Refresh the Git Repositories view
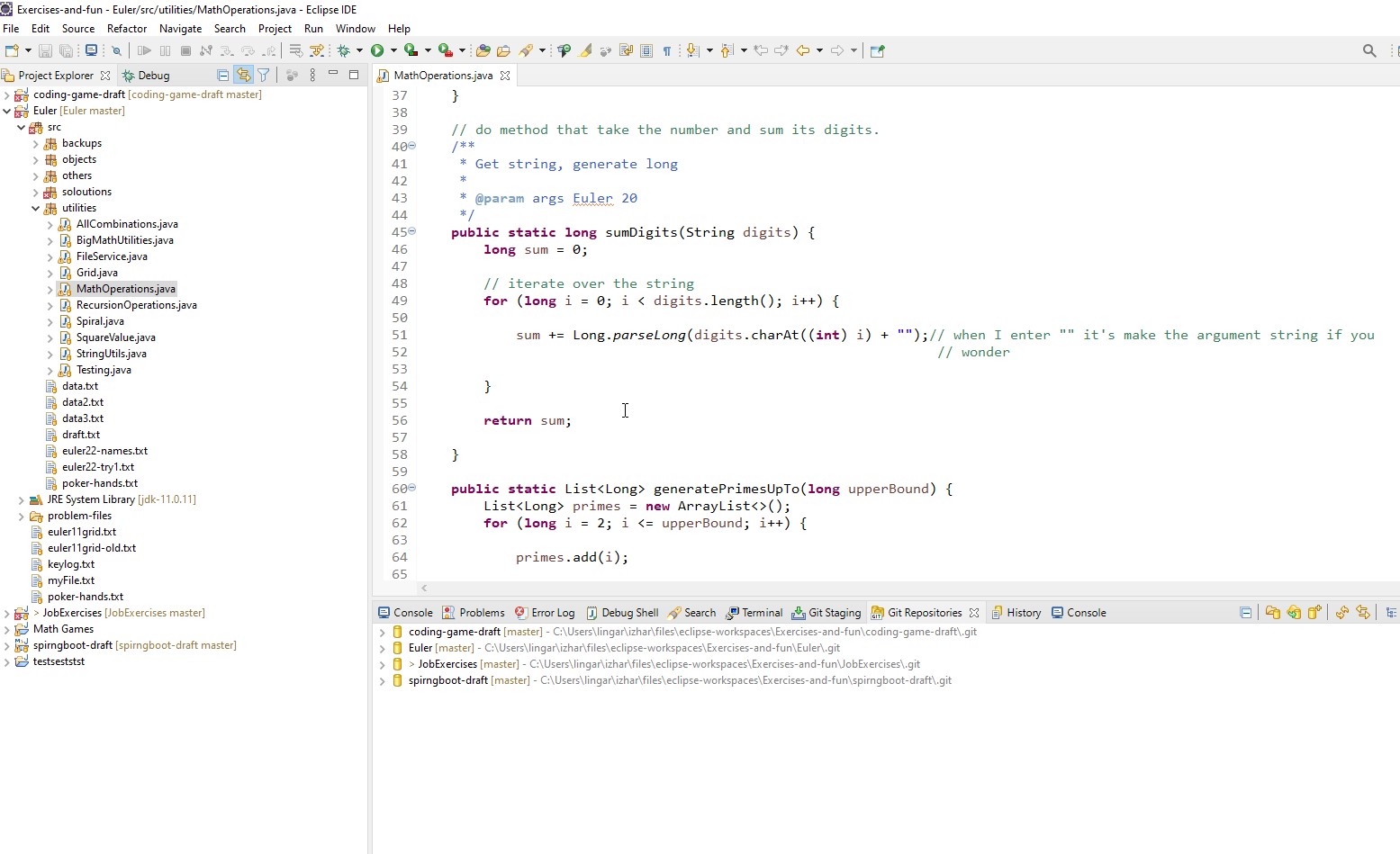Image resolution: width=1400 pixels, height=854 pixels. tap(1341, 613)
